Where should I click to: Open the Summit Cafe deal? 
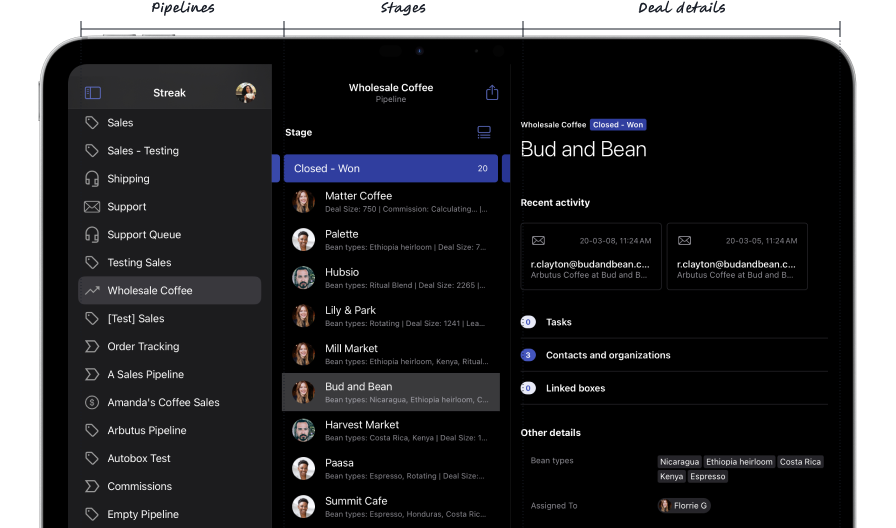pyautogui.click(x=391, y=506)
